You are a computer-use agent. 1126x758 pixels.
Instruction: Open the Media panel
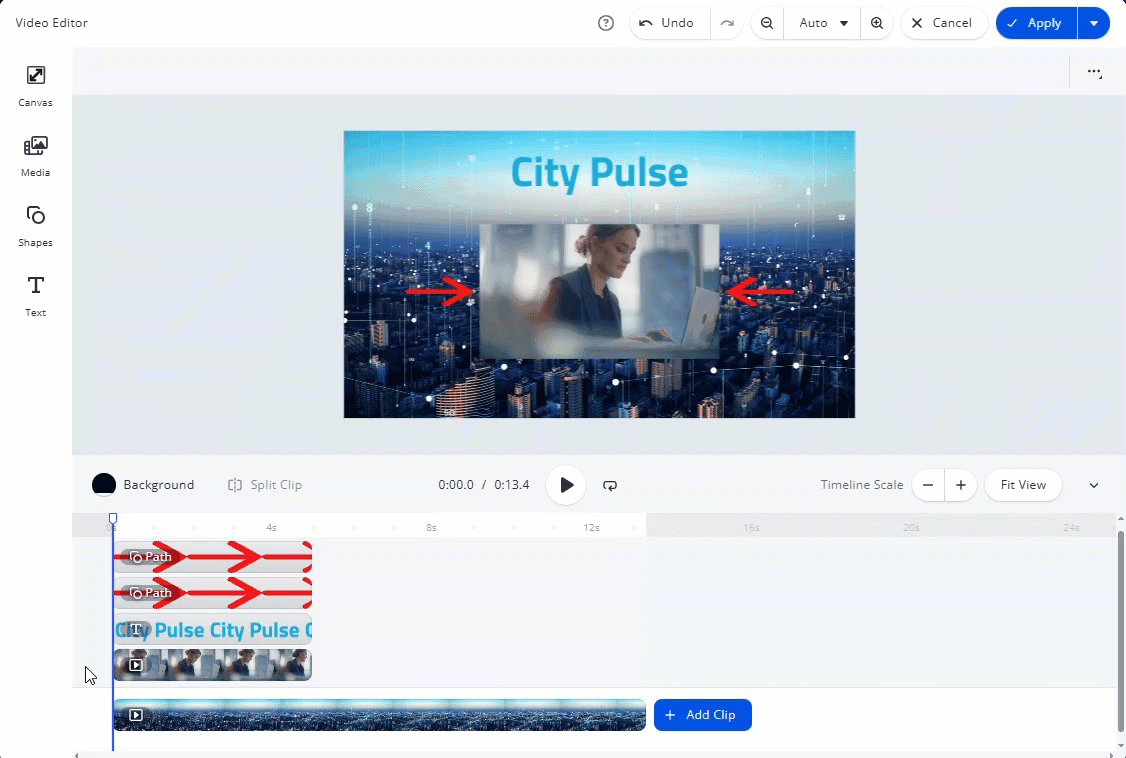(35, 156)
